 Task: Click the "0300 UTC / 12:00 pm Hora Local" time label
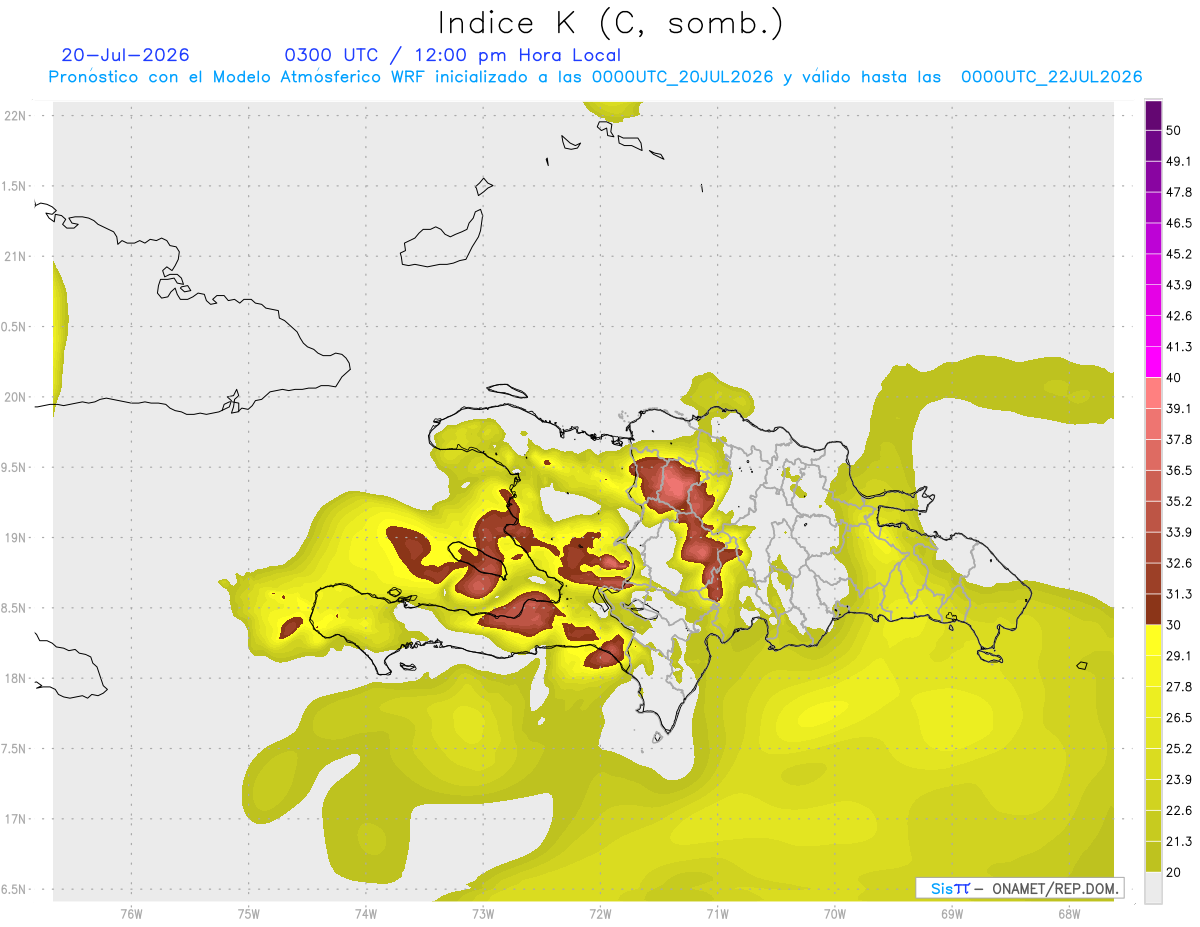coord(452,55)
